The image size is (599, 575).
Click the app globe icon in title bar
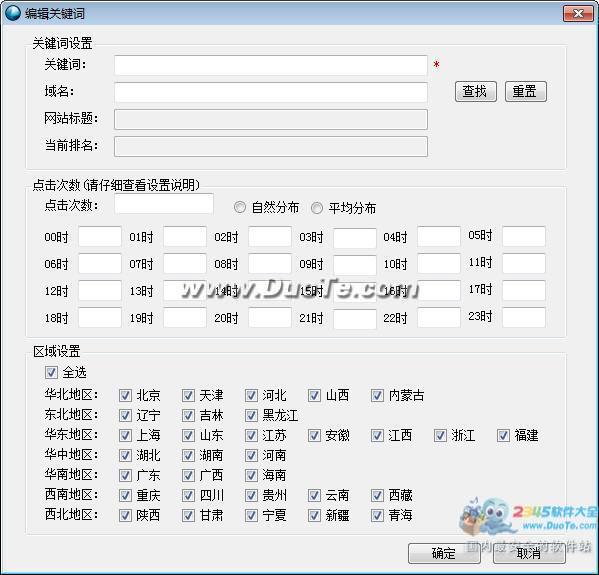12,14
